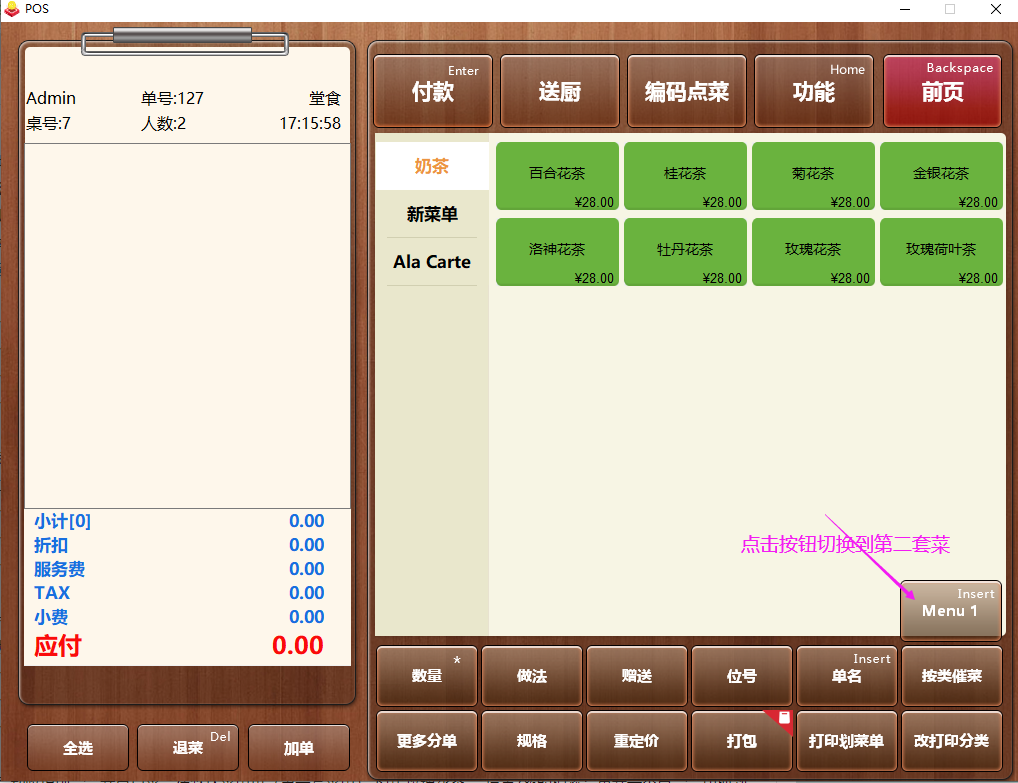
Task: Choose 规格 specification
Action: pos(532,741)
